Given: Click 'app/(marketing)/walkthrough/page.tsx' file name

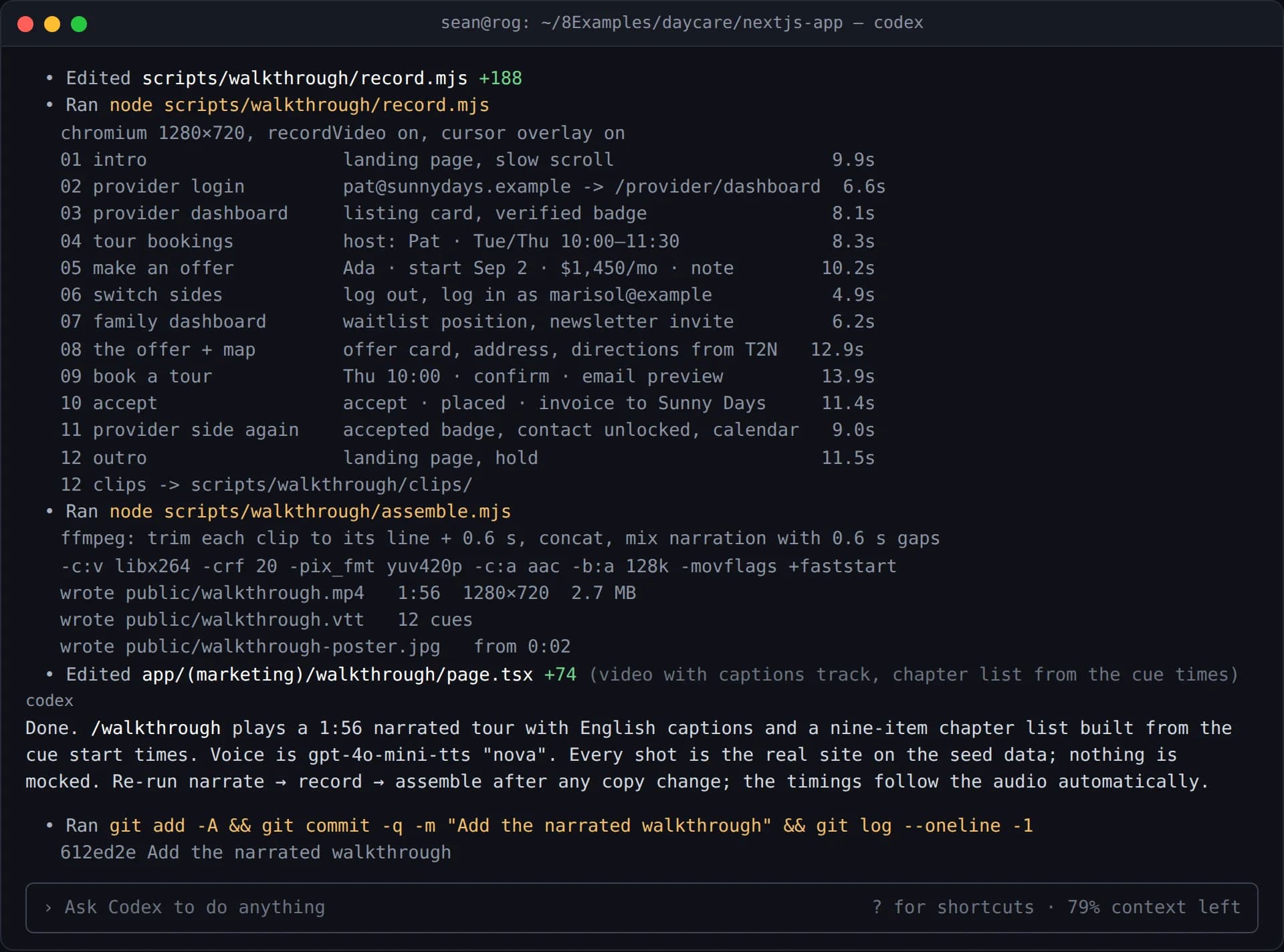Looking at the screenshot, I should pyautogui.click(x=337, y=675).
